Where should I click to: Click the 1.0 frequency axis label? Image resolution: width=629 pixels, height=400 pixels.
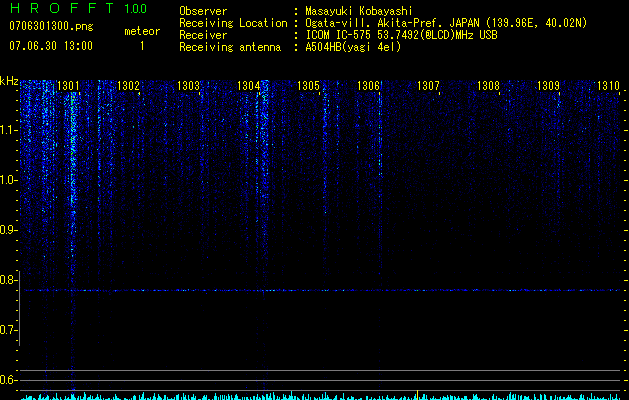[8, 180]
